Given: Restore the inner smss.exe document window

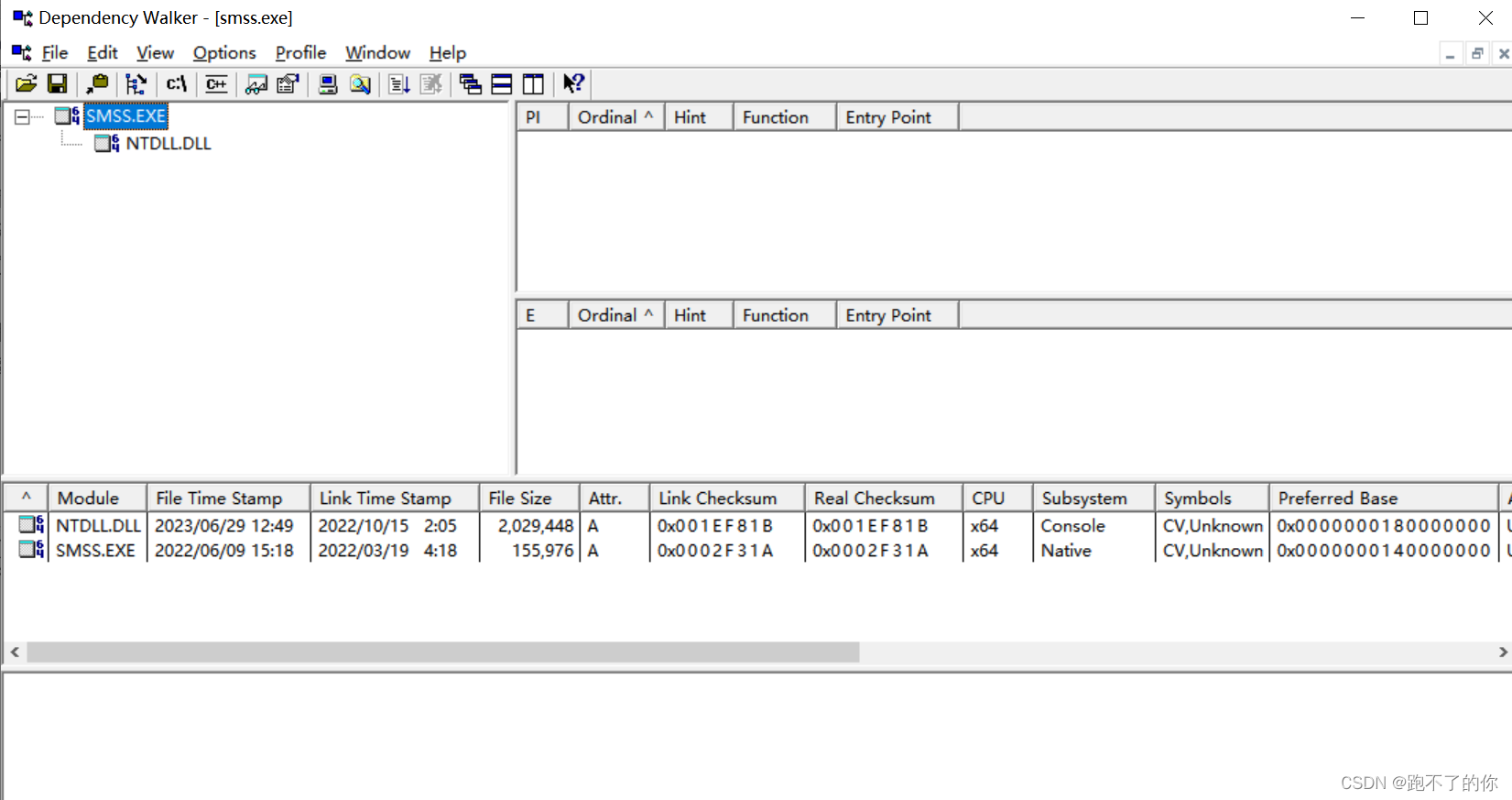Looking at the screenshot, I should pyautogui.click(x=1476, y=53).
